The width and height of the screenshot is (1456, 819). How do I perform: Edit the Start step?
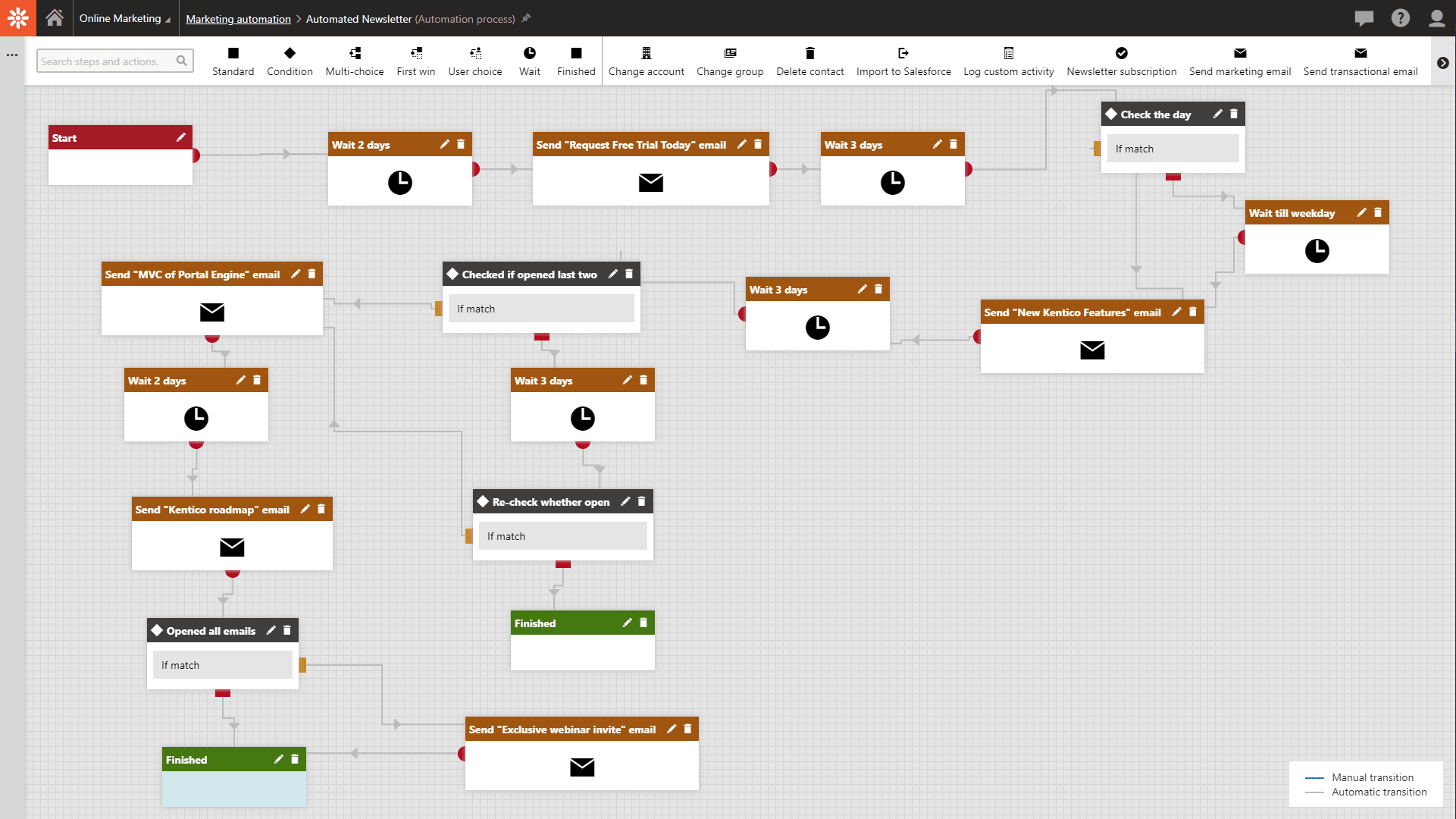coord(180,137)
